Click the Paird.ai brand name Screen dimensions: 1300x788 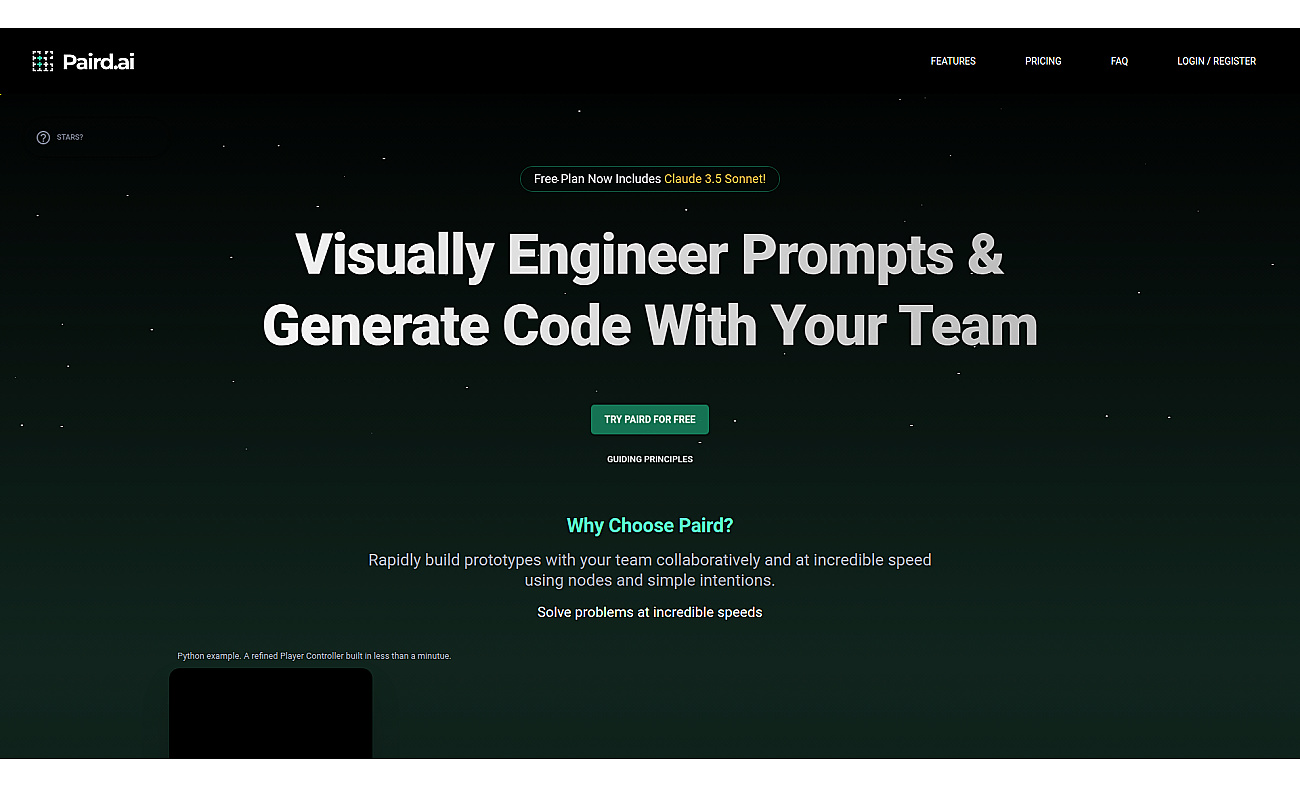click(98, 61)
